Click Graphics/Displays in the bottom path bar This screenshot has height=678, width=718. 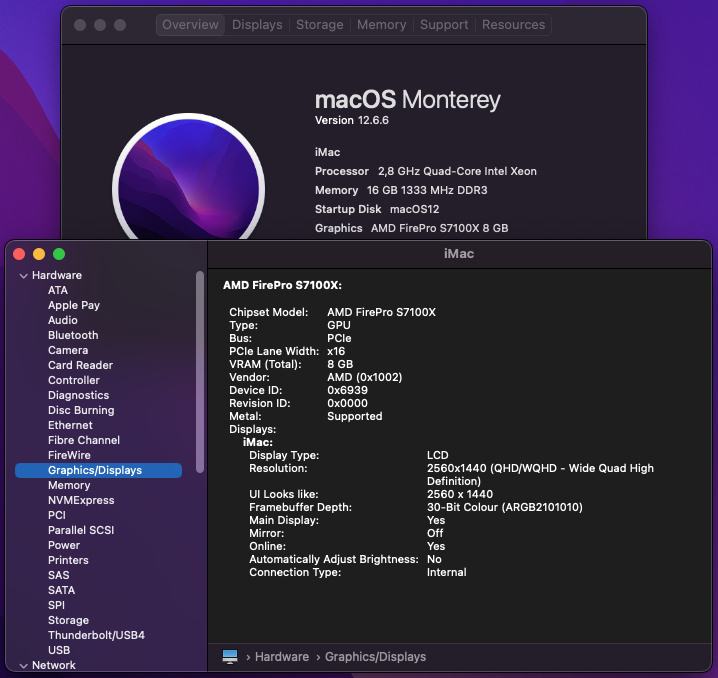(x=375, y=657)
